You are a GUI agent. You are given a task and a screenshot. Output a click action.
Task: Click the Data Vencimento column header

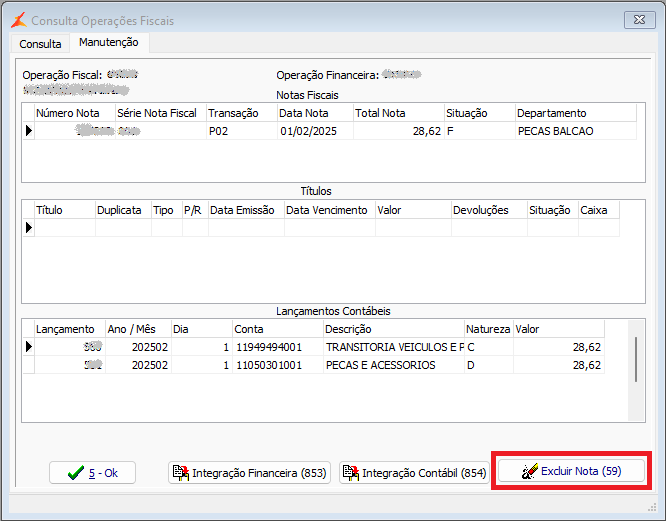click(x=330, y=210)
